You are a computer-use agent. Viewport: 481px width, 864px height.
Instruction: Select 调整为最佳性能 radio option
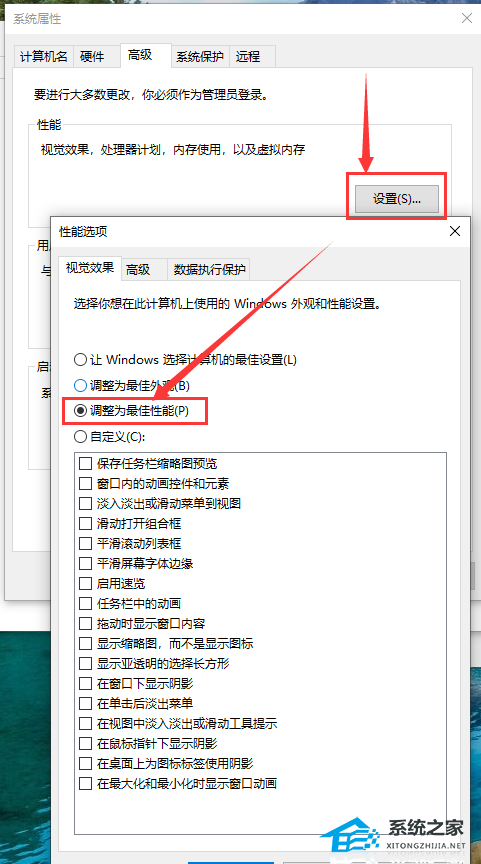pyautogui.click(x=131, y=411)
